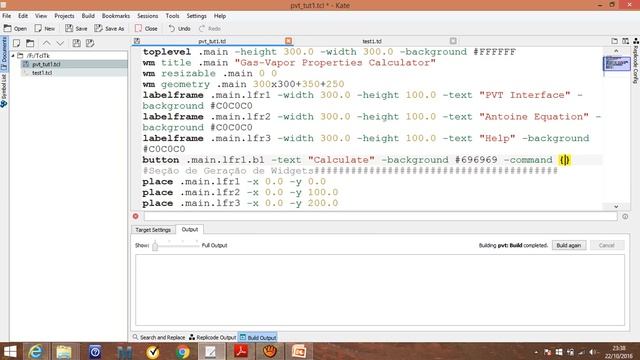Click save icon in Documents panel

click(x=76, y=43)
